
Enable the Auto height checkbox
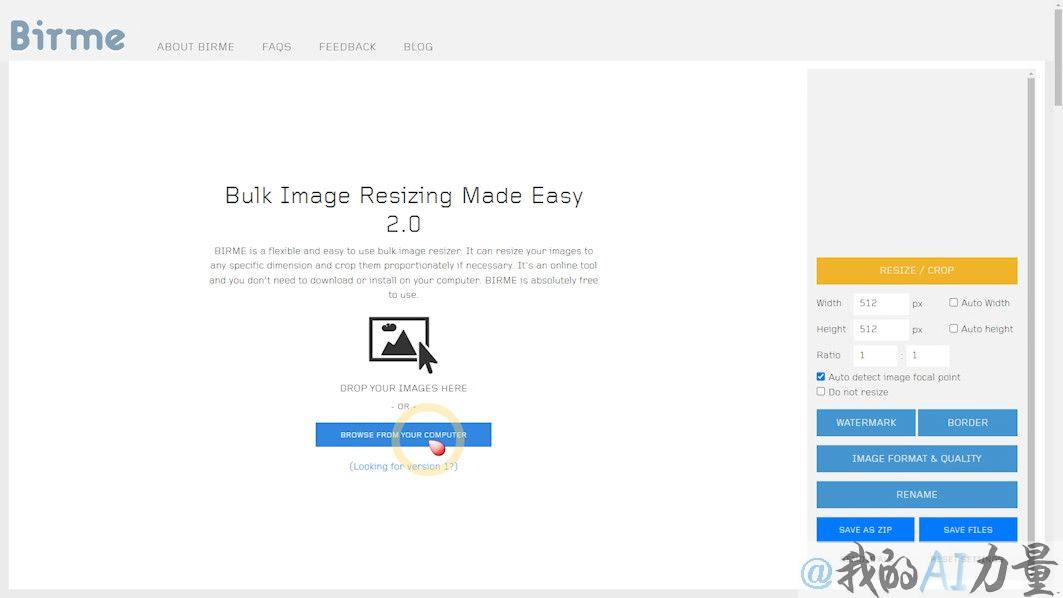953,328
